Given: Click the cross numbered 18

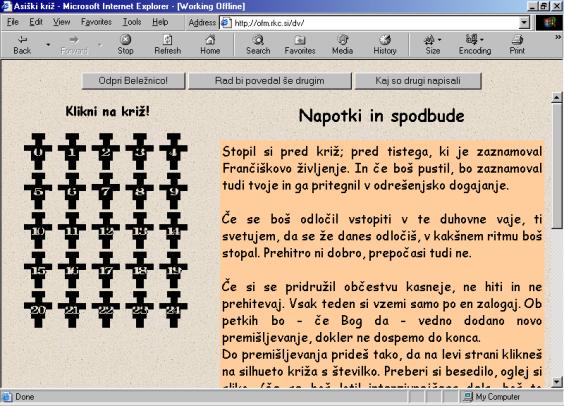Looking at the screenshot, I should tap(140, 270).
